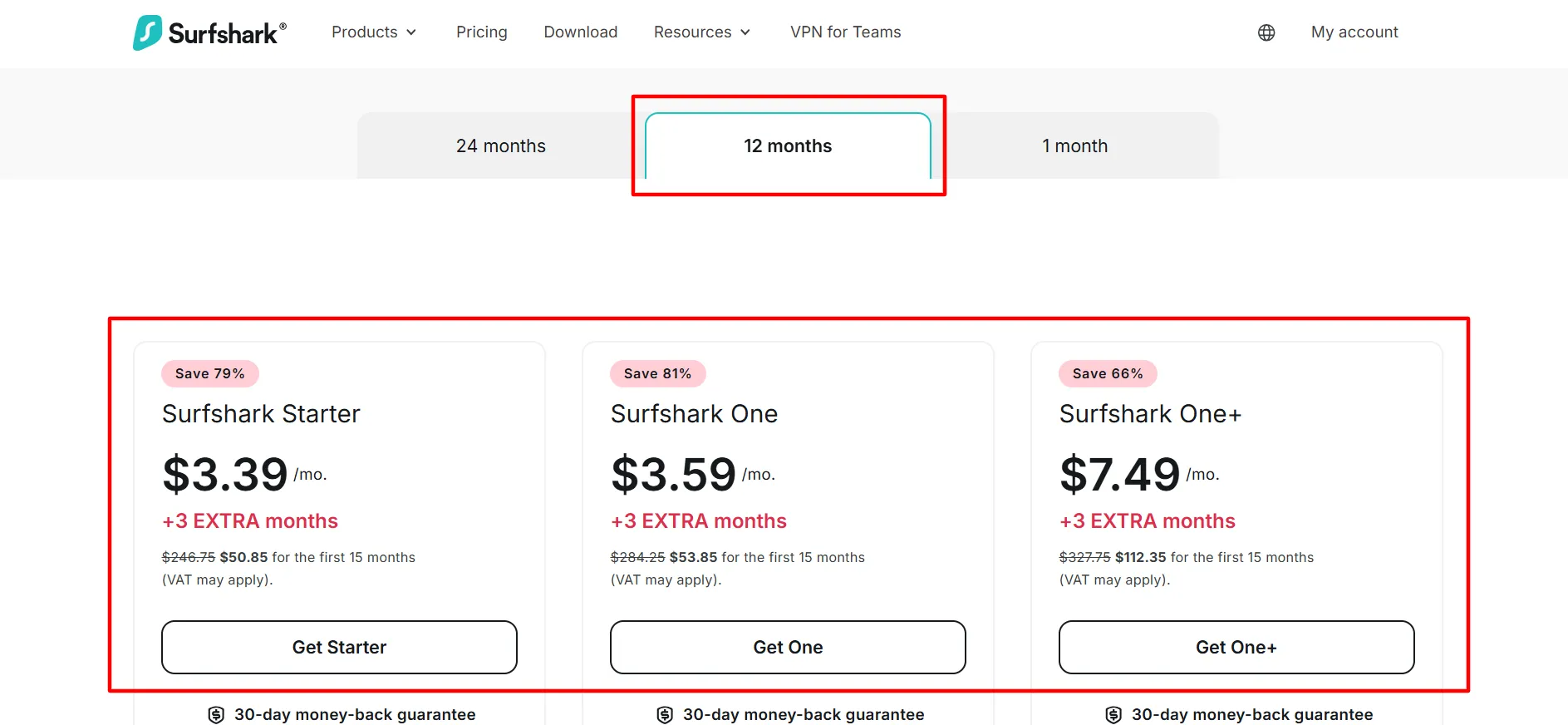Click the Get One button
This screenshot has width=1568, height=725.
click(x=788, y=647)
